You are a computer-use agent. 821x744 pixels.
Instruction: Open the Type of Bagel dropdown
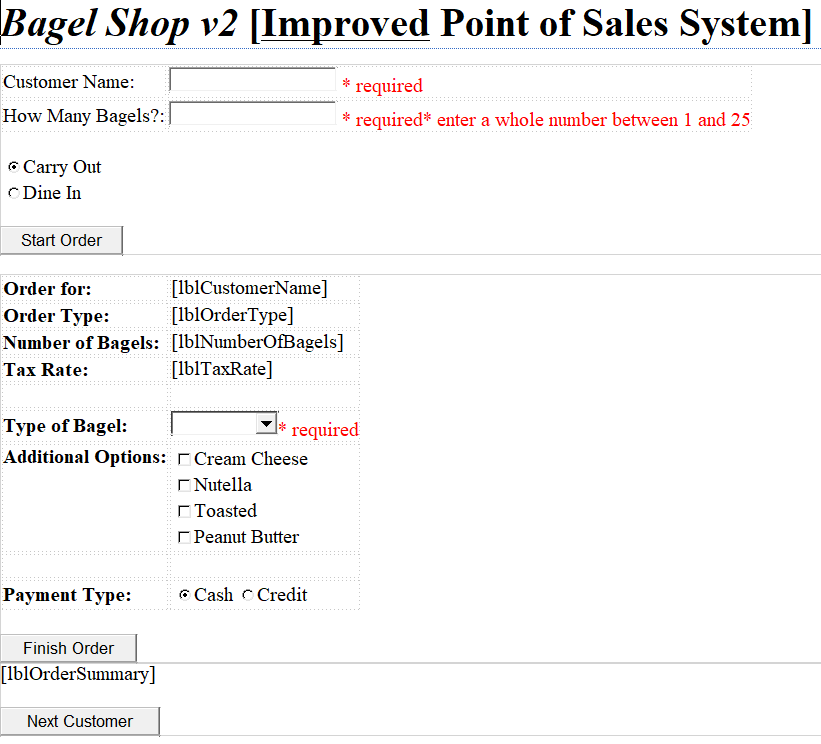pyautogui.click(x=222, y=423)
